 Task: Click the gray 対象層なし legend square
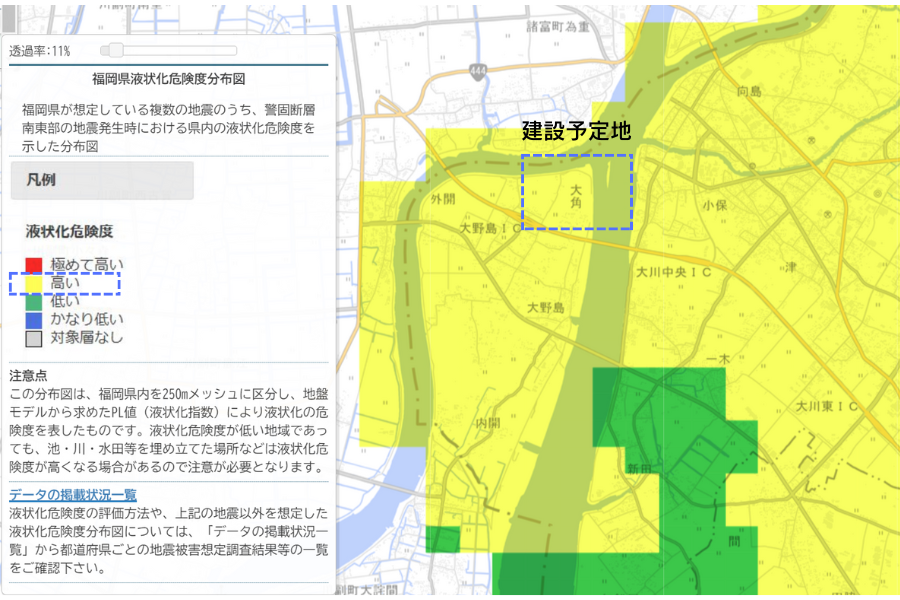tap(34, 338)
